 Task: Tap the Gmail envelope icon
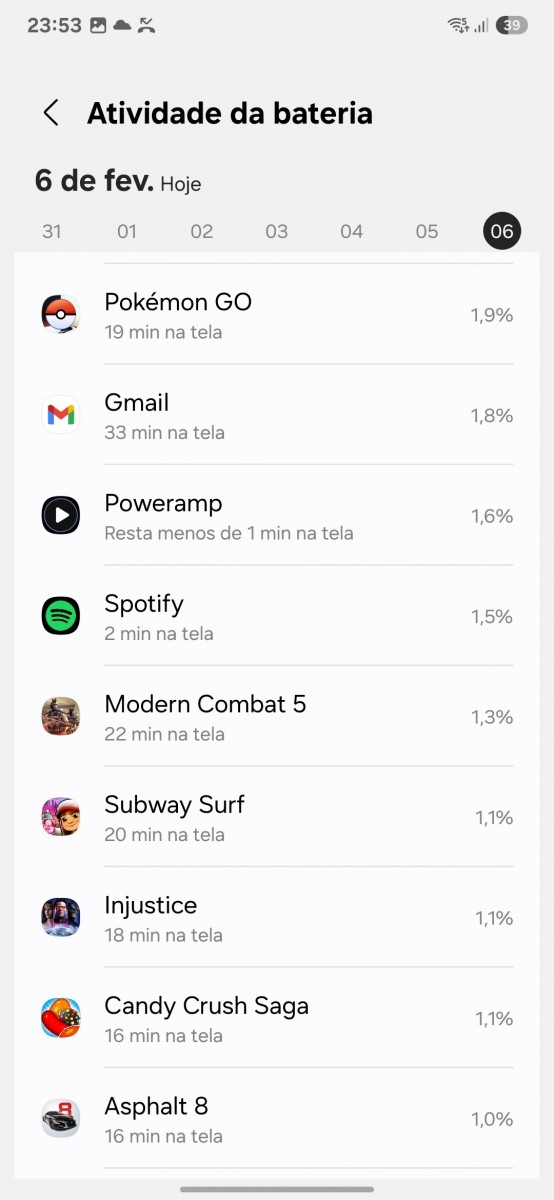click(x=60, y=415)
